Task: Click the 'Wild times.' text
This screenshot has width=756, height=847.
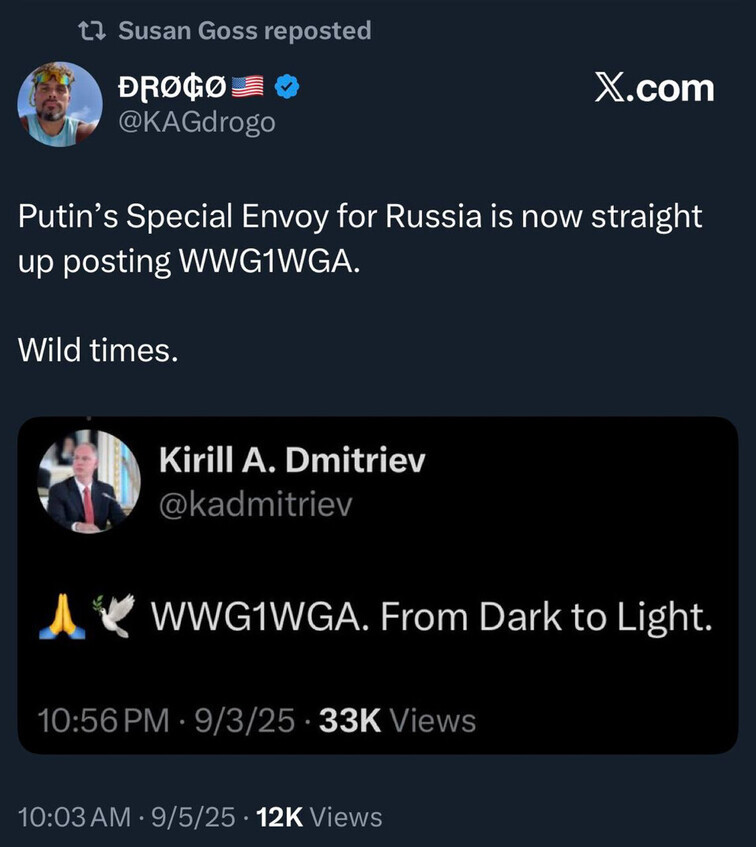Action: coord(98,350)
